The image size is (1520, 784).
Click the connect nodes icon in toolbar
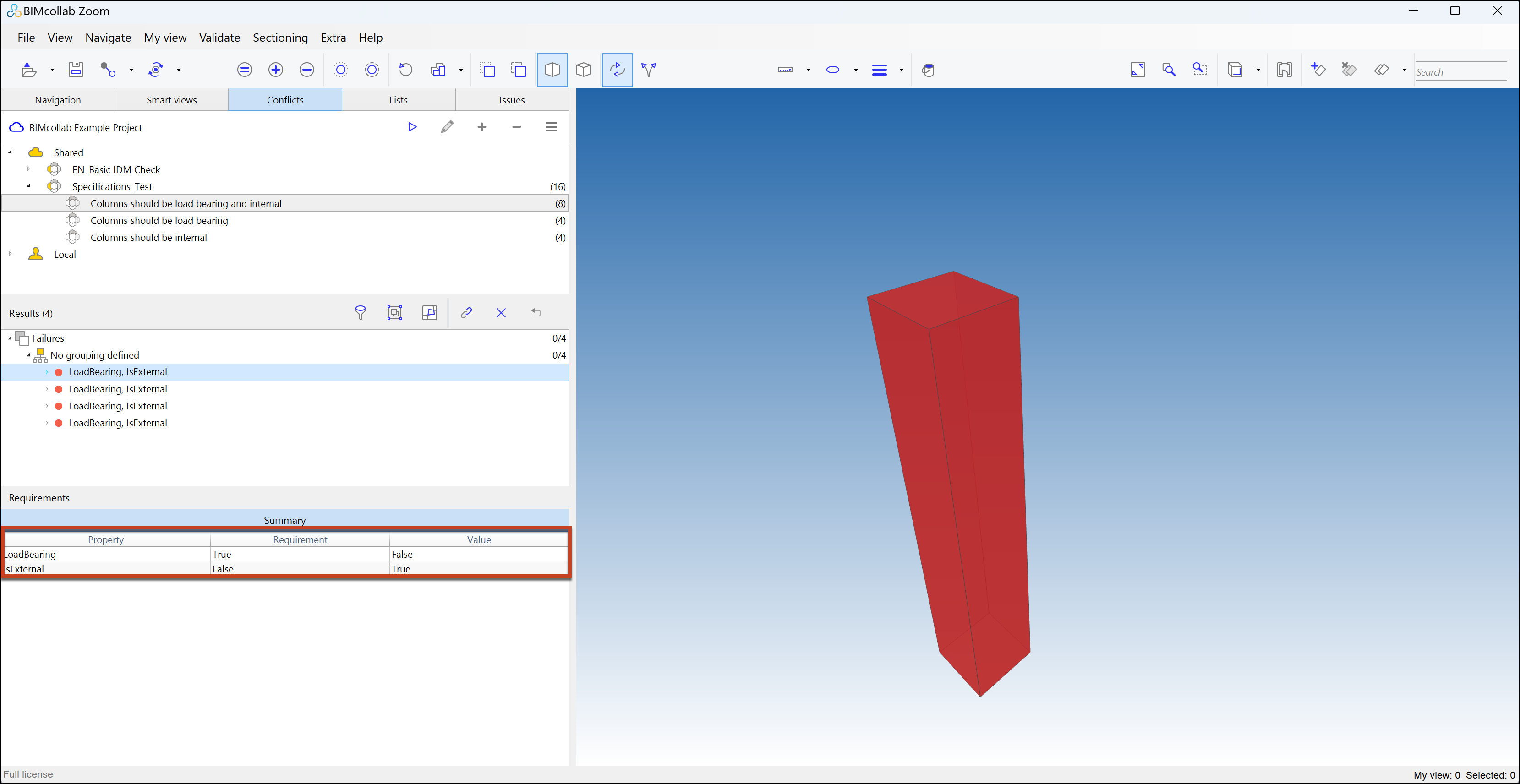[x=108, y=70]
